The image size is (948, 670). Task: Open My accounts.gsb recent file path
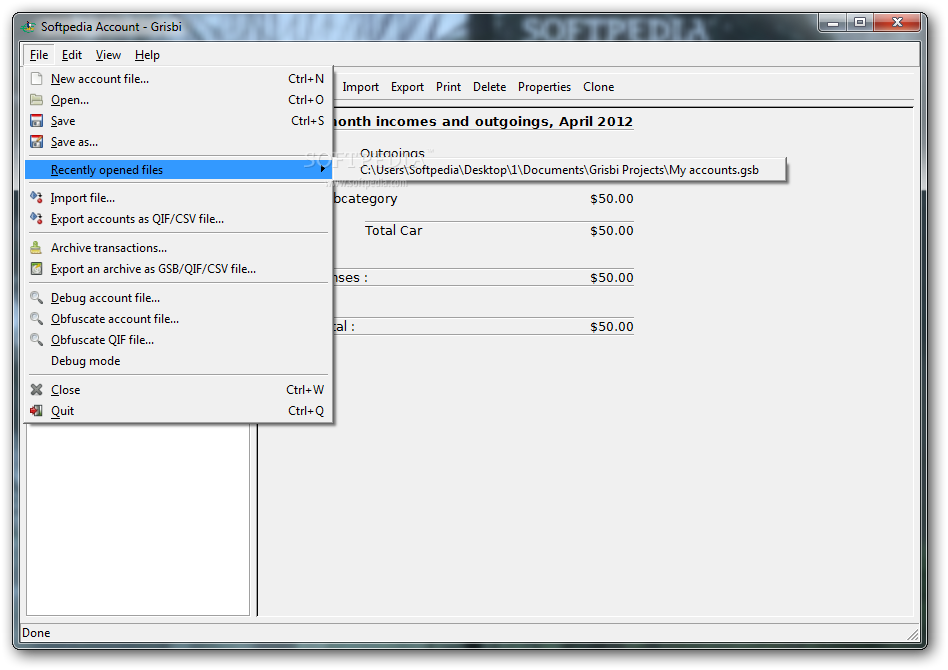click(559, 170)
